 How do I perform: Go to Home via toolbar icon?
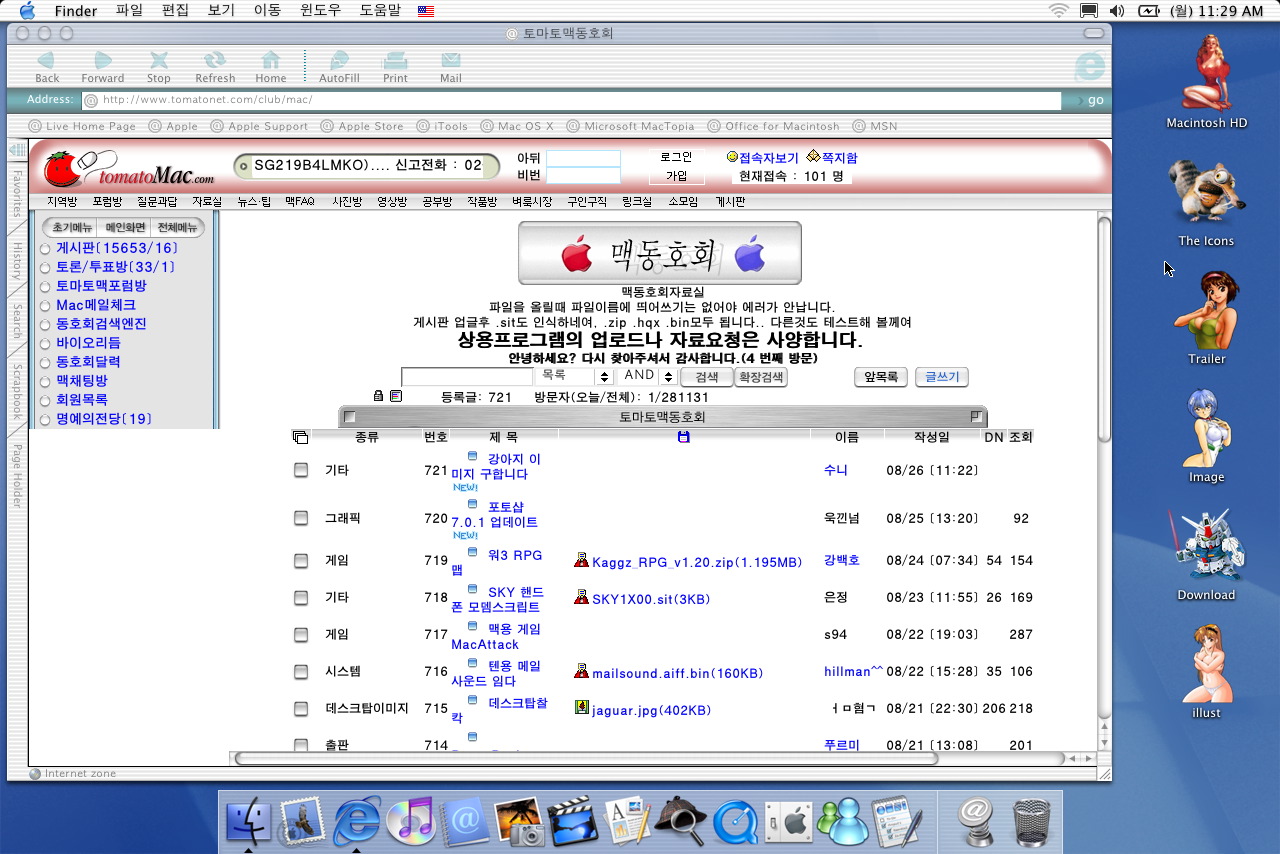pyautogui.click(x=270, y=65)
